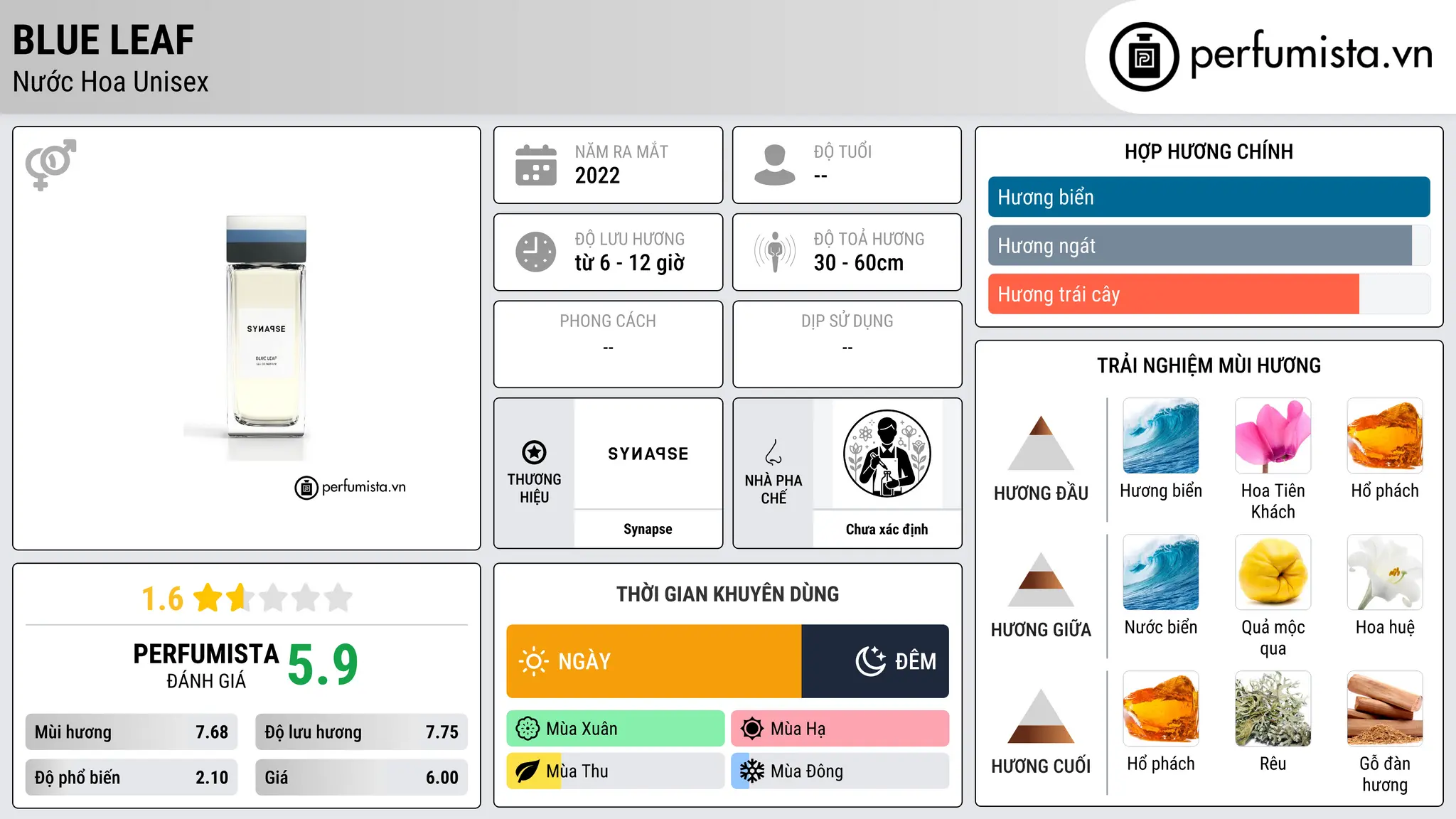This screenshot has width=1456, height=819.
Task: Click the THỜI GIAN KHUYÊN DÙNG heading
Action: [x=727, y=594]
